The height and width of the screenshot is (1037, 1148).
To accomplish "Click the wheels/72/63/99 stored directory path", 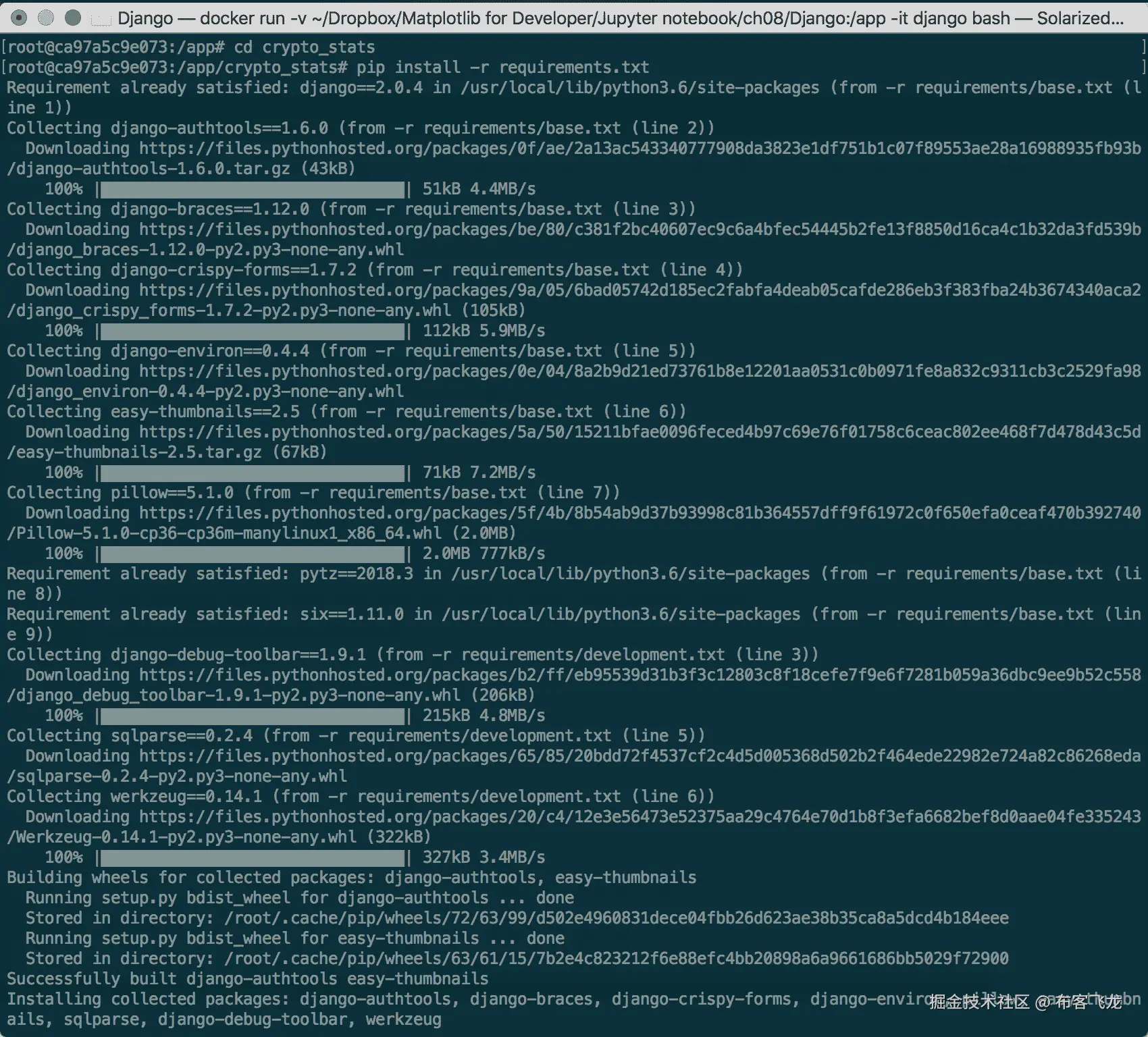I will pos(617,918).
